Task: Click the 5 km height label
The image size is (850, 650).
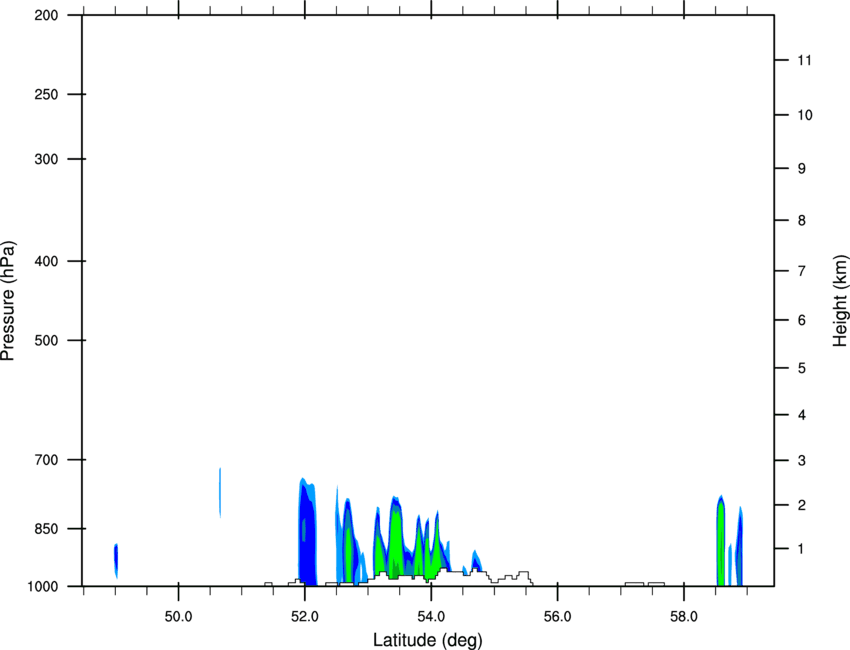Action: click(802, 369)
